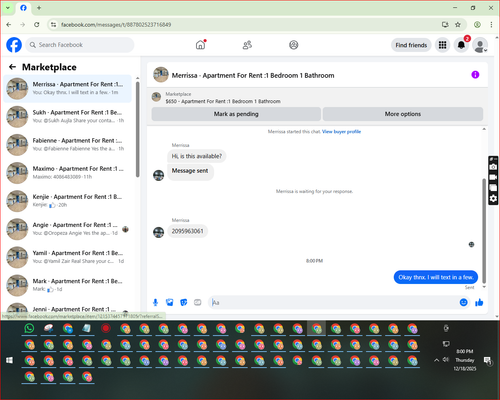Open the emoji picker smiley
The width and height of the screenshot is (500, 400).
tap(463, 302)
